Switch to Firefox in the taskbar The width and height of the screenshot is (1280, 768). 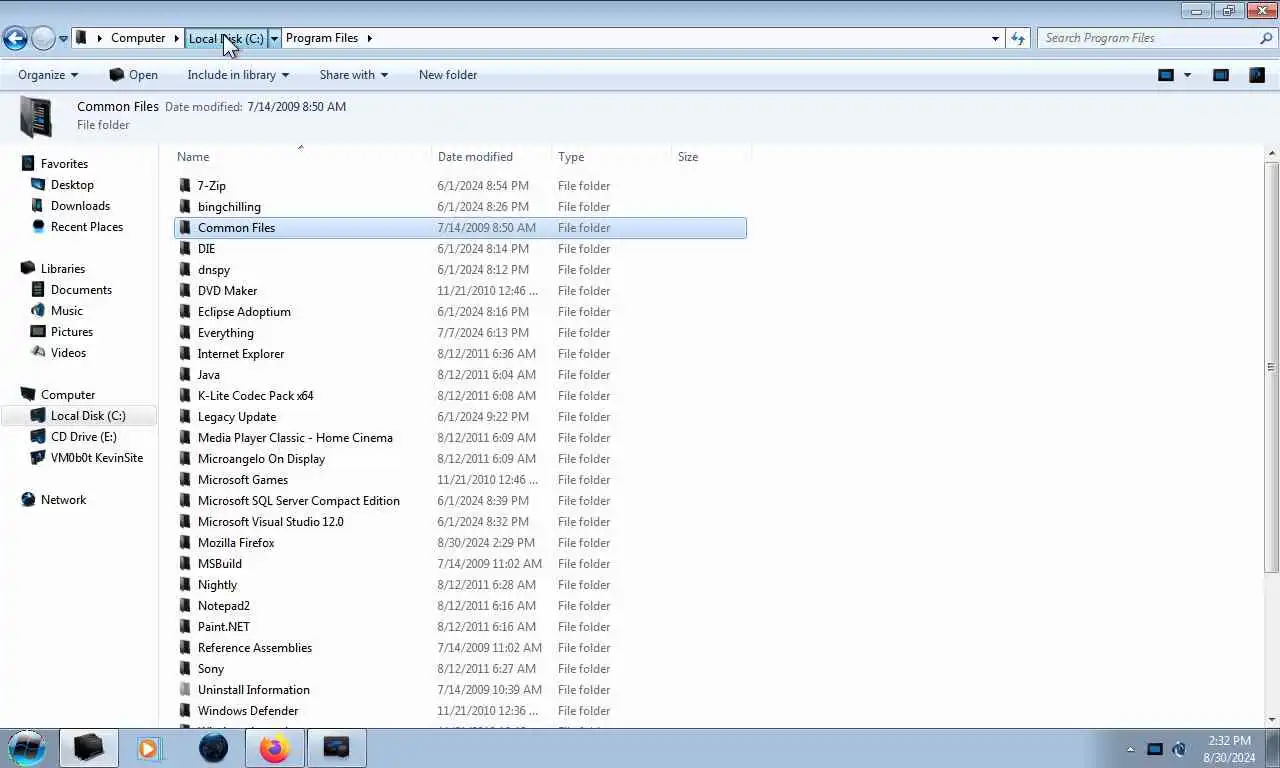pos(274,748)
